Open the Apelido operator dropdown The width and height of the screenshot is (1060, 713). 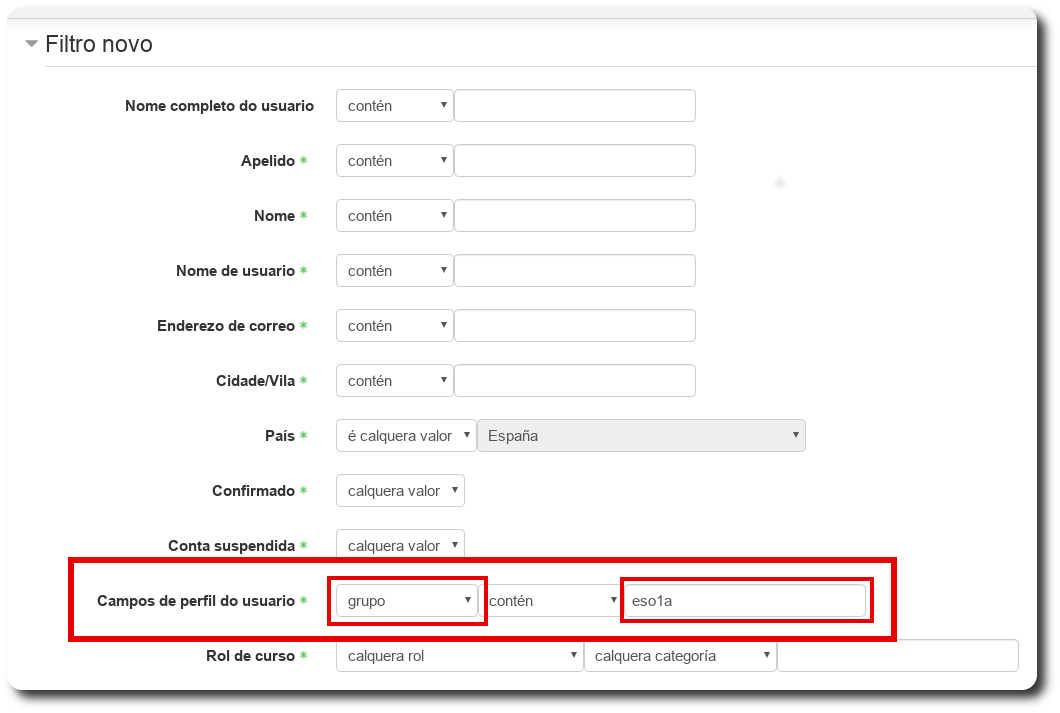pyautogui.click(x=395, y=161)
